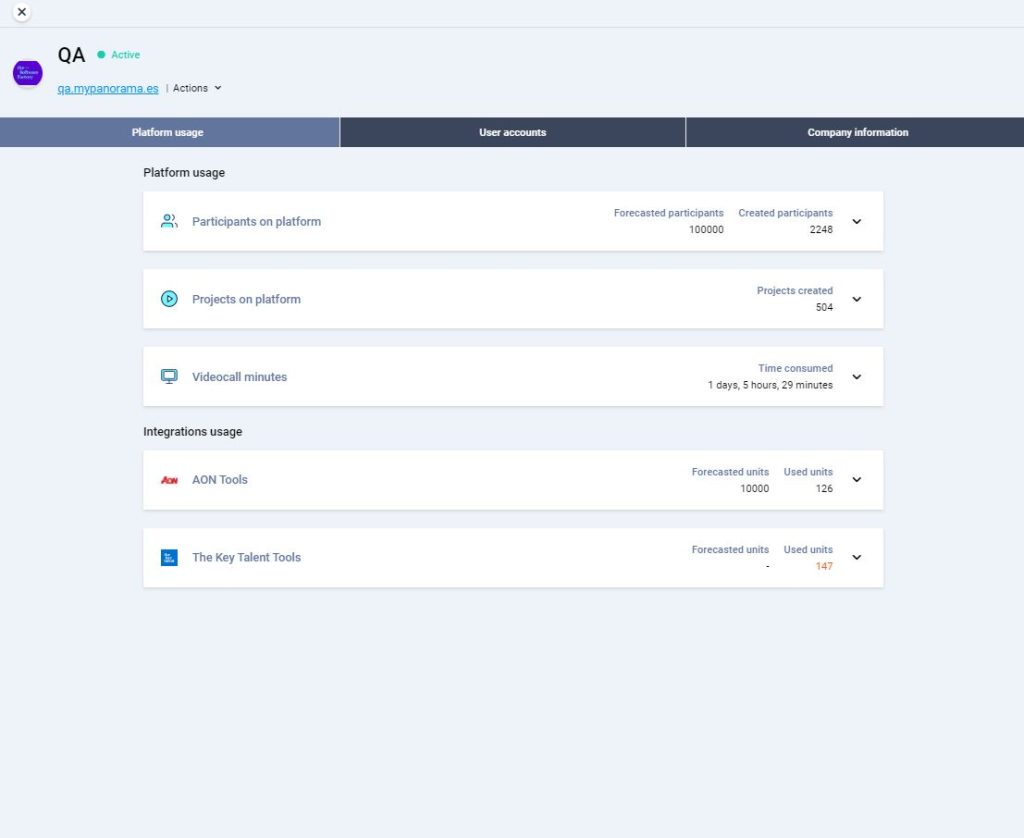Click the QA company logo avatar

[27, 73]
